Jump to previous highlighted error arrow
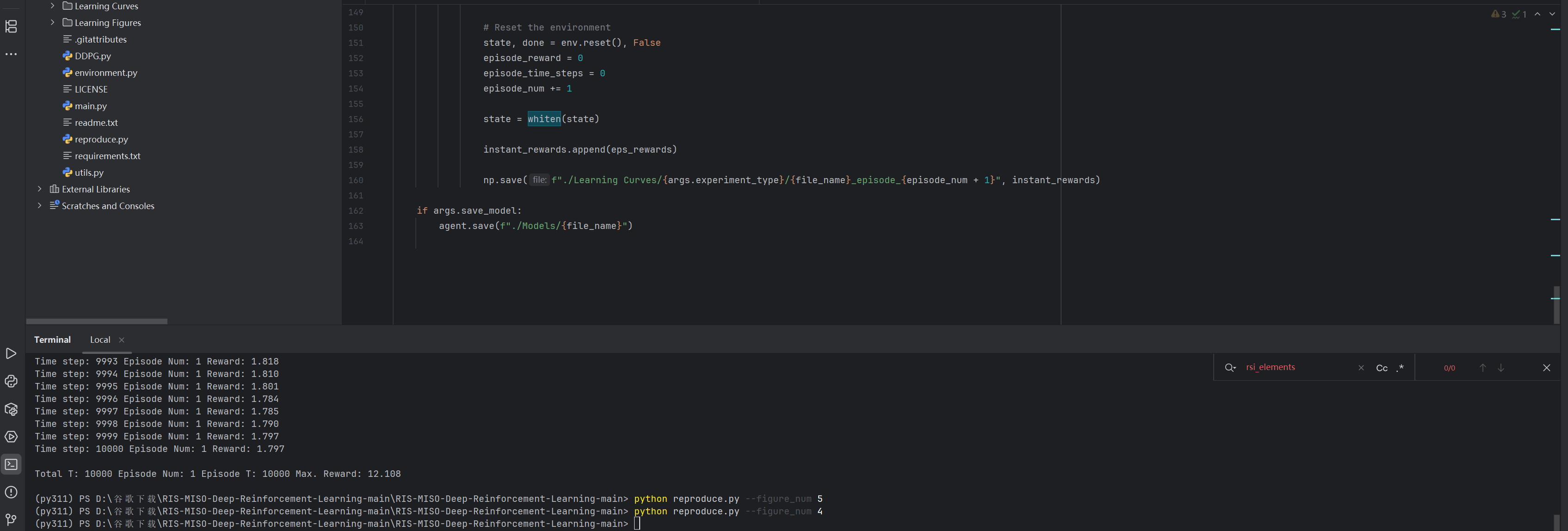Screen dimensions: 1568x531 pyautogui.click(x=1537, y=14)
